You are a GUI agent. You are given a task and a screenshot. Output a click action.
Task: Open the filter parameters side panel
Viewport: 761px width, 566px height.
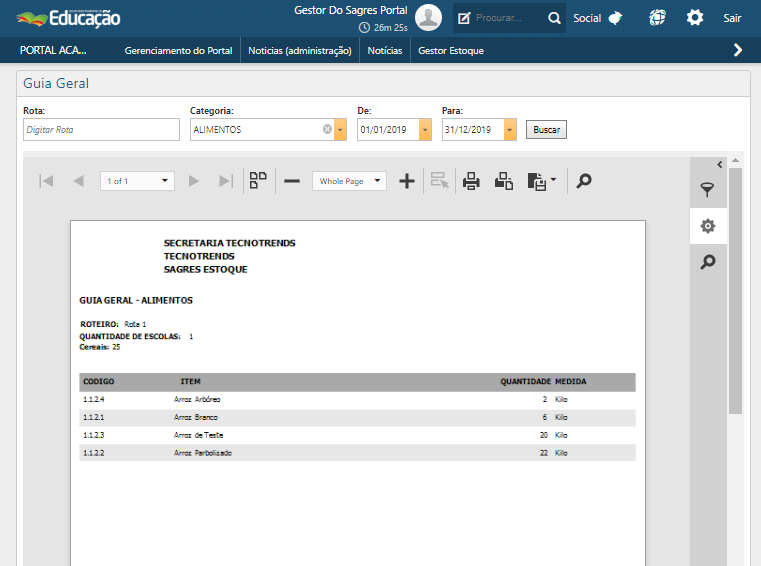click(x=708, y=190)
